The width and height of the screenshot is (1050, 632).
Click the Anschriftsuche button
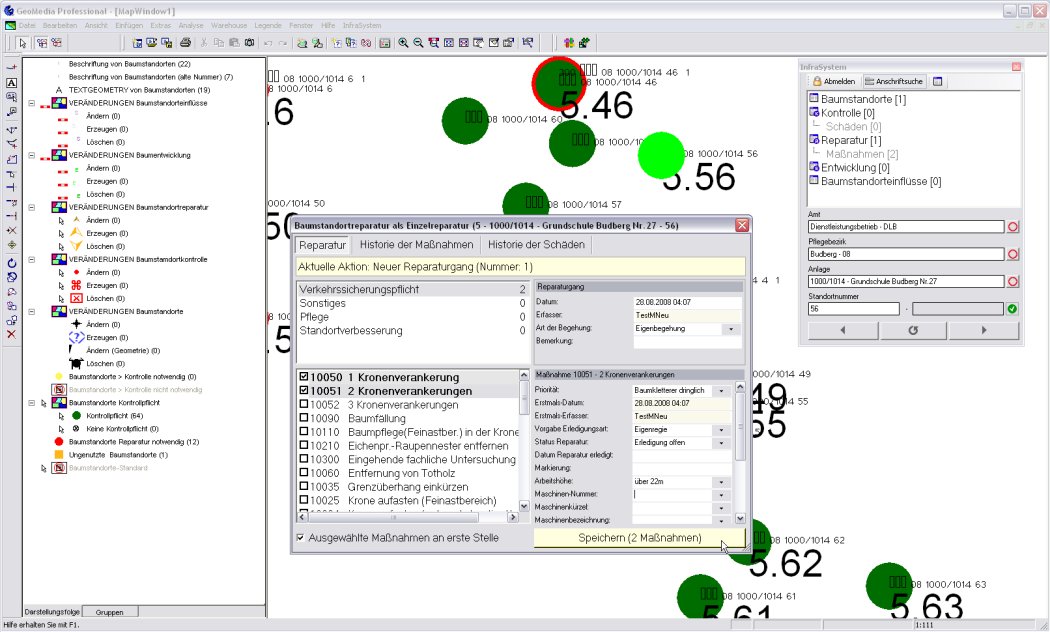click(x=895, y=81)
